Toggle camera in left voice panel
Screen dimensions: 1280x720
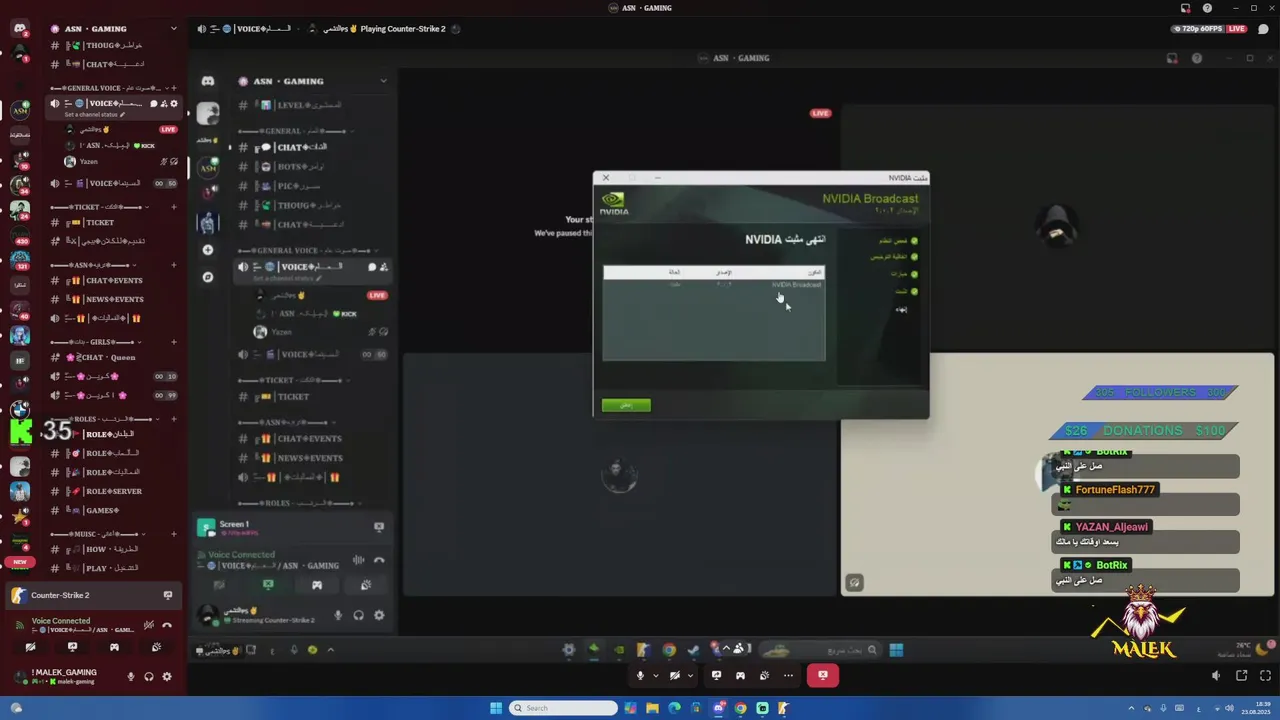30,647
